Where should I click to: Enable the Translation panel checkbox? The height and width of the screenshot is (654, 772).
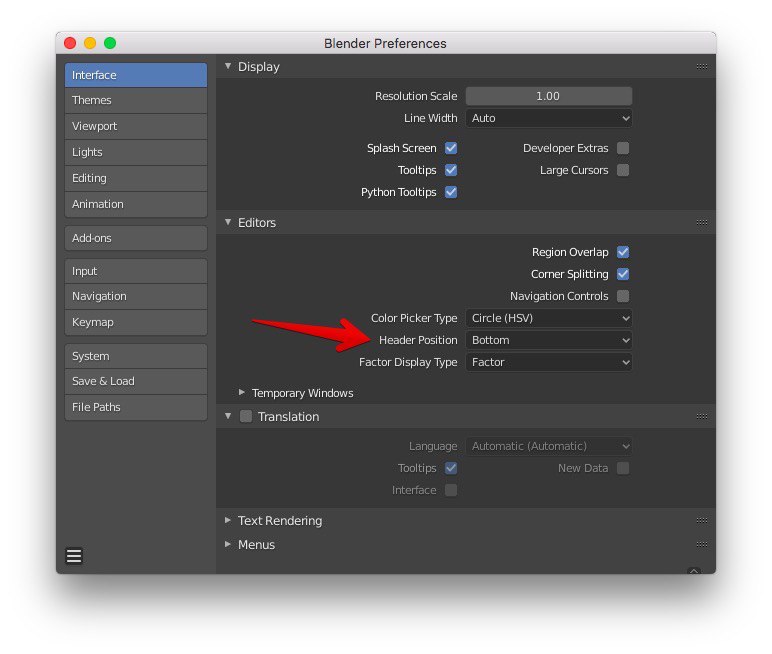coord(246,417)
